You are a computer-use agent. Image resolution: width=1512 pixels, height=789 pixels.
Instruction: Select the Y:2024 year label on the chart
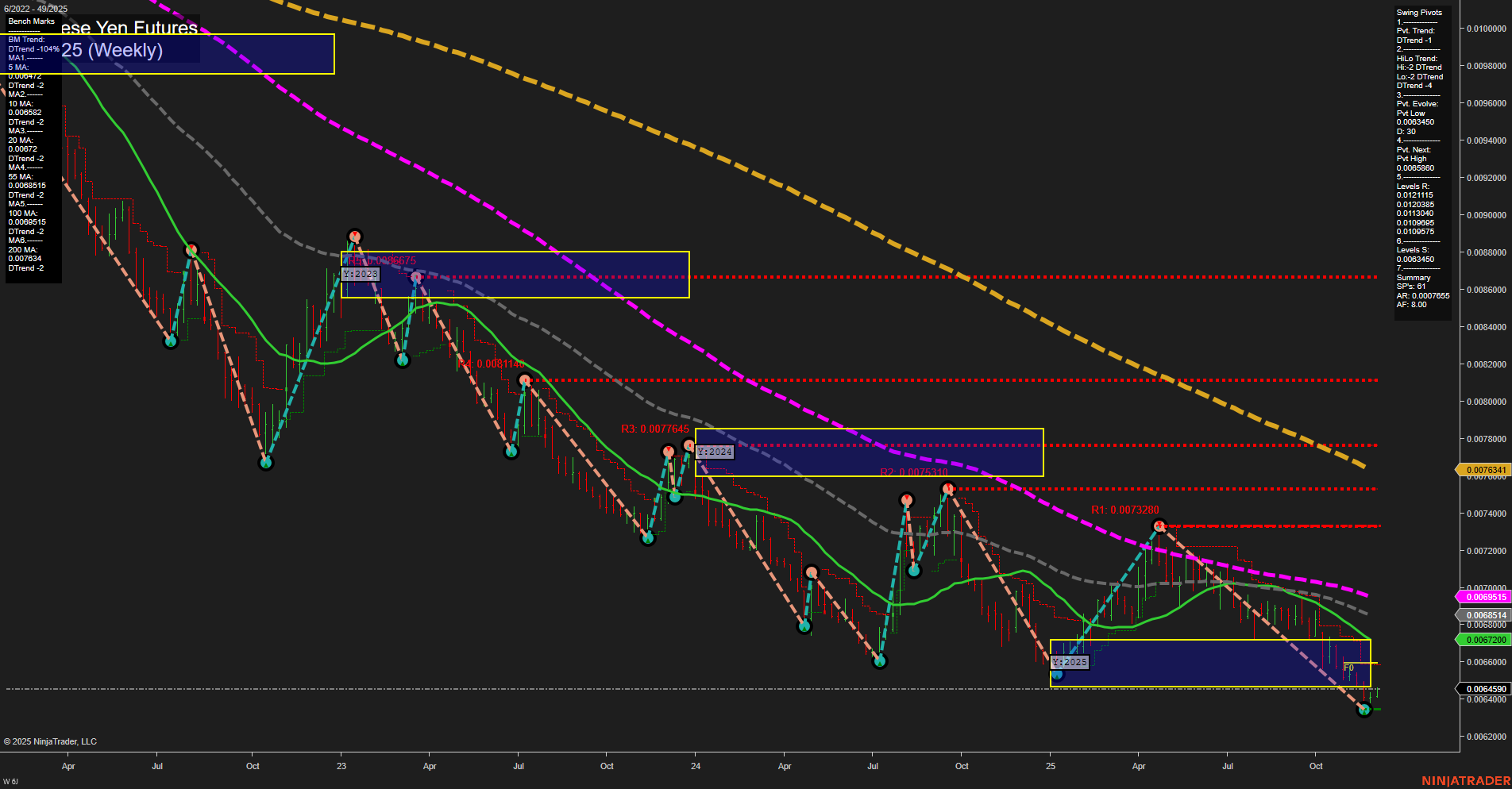714,452
